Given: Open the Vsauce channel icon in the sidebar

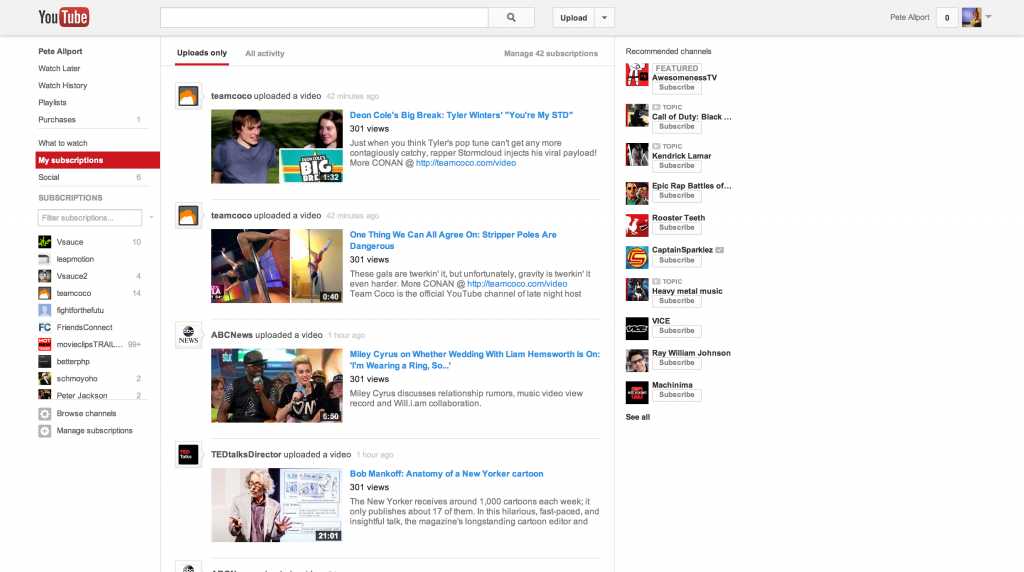Looking at the screenshot, I should [x=44, y=242].
